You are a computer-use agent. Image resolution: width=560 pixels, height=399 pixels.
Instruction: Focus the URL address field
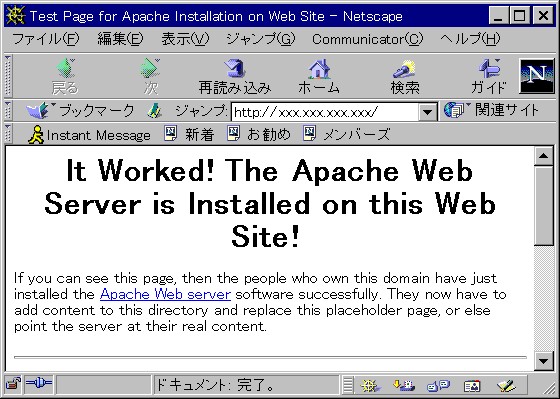coord(325,112)
